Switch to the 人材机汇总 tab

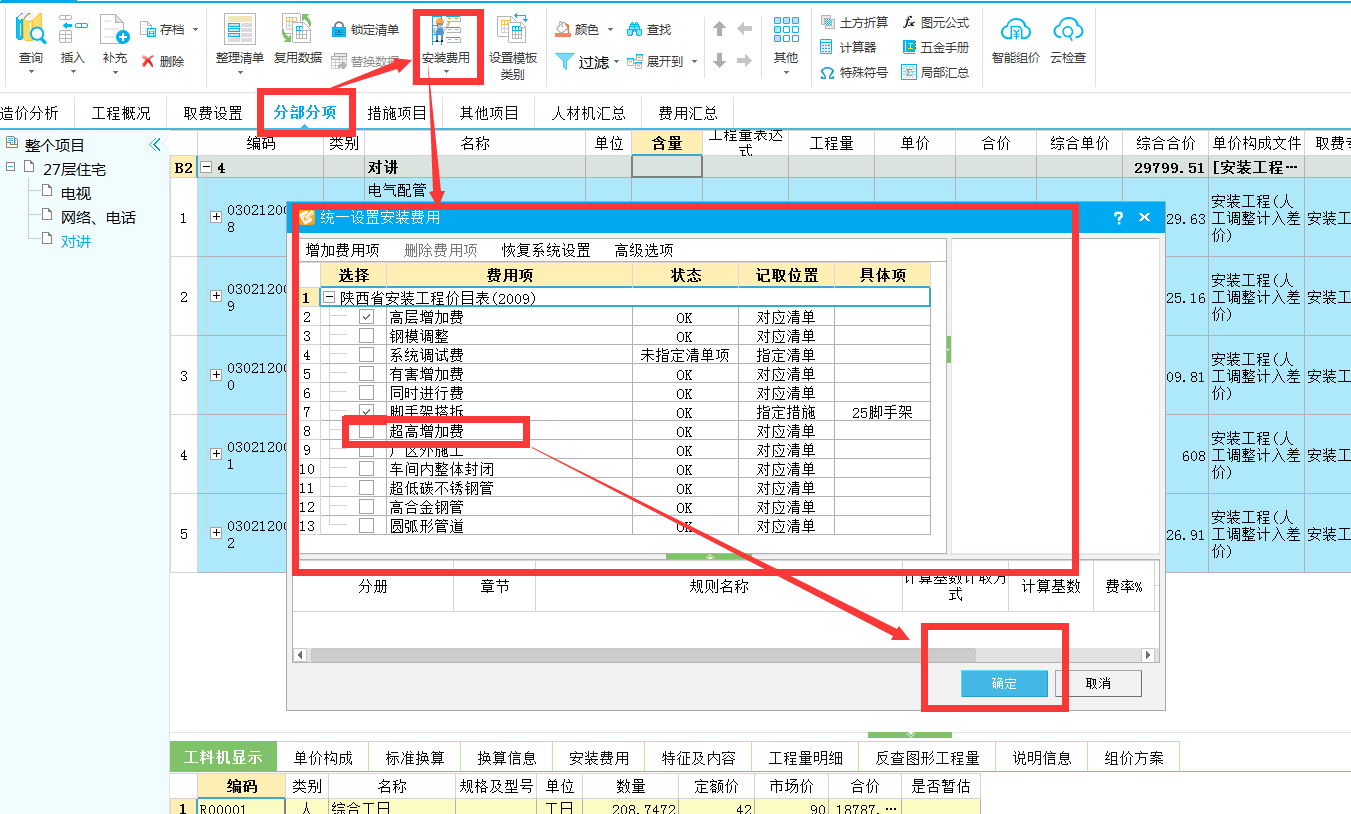click(589, 113)
